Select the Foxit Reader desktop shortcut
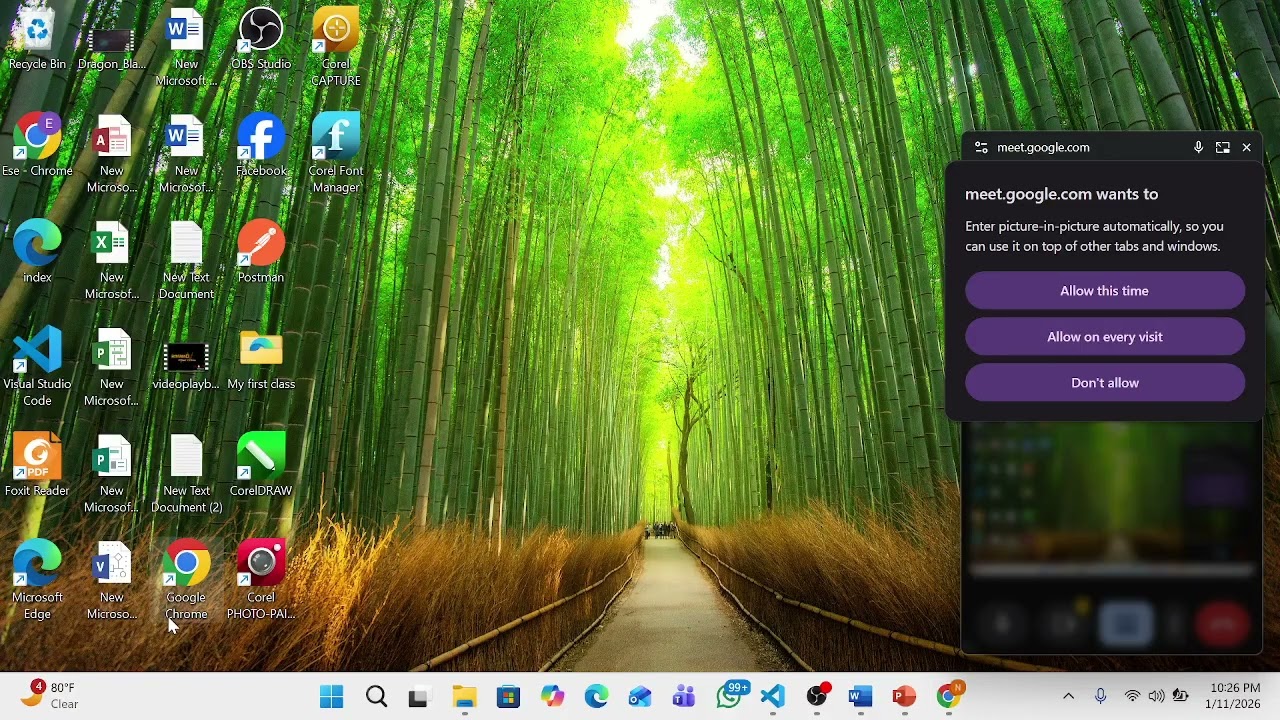The height and width of the screenshot is (720, 1280). 37,466
